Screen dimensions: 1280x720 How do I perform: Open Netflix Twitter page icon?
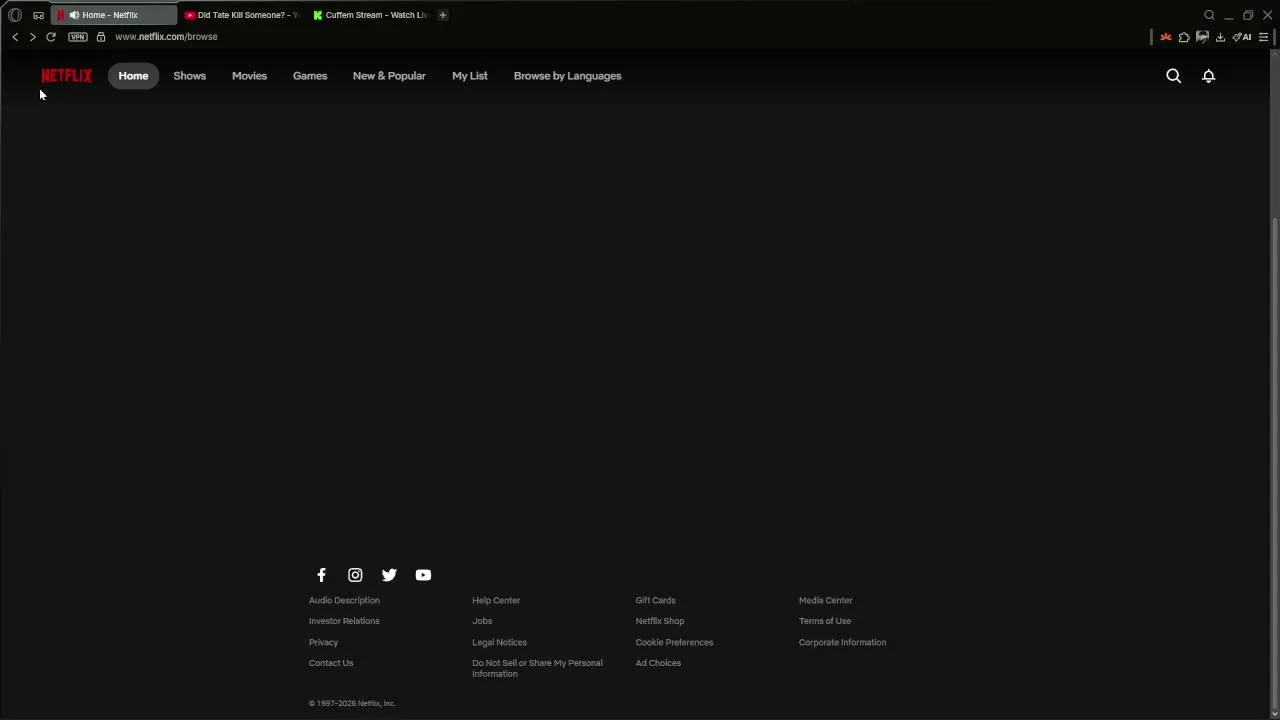click(x=389, y=575)
